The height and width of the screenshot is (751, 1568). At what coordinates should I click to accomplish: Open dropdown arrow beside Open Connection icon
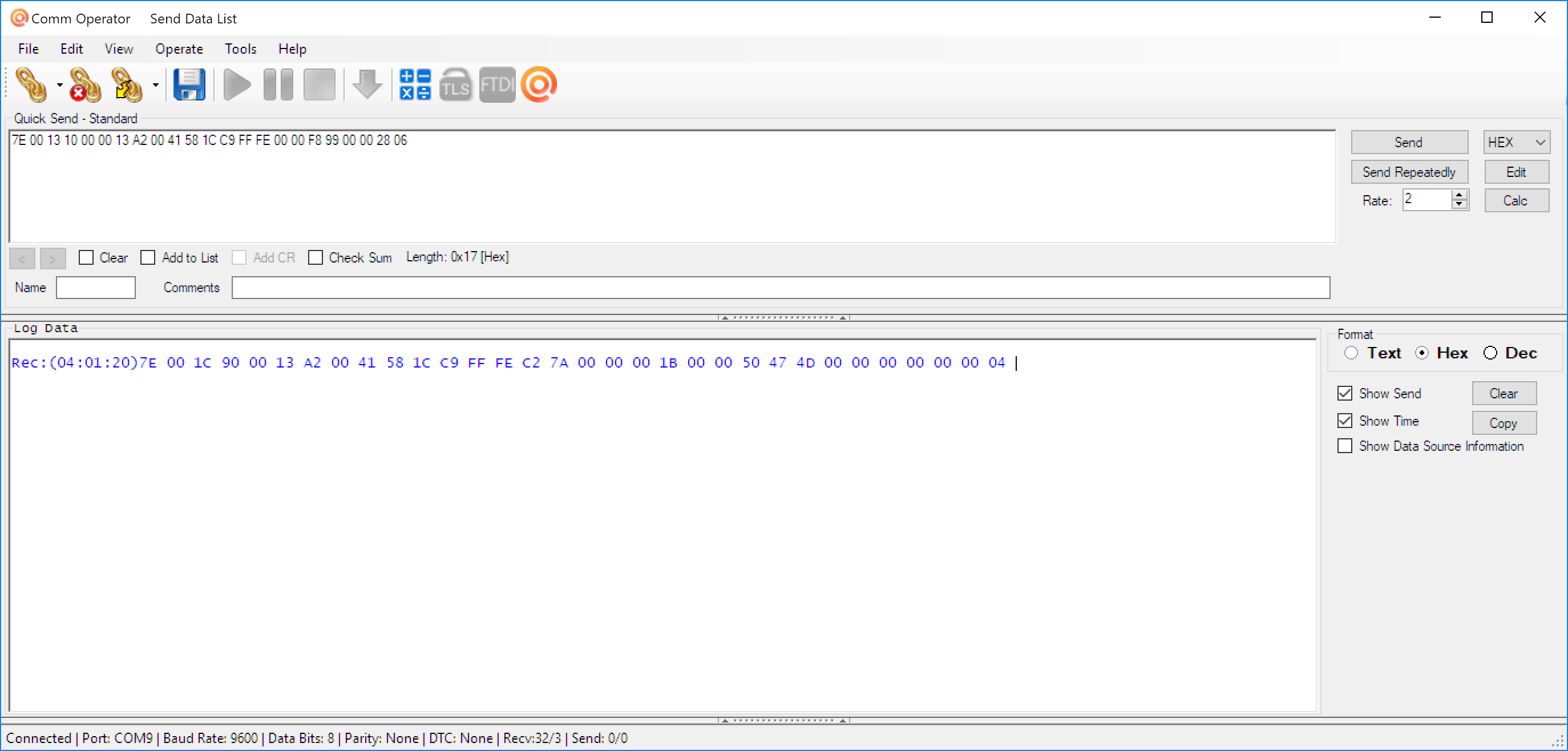pos(60,84)
